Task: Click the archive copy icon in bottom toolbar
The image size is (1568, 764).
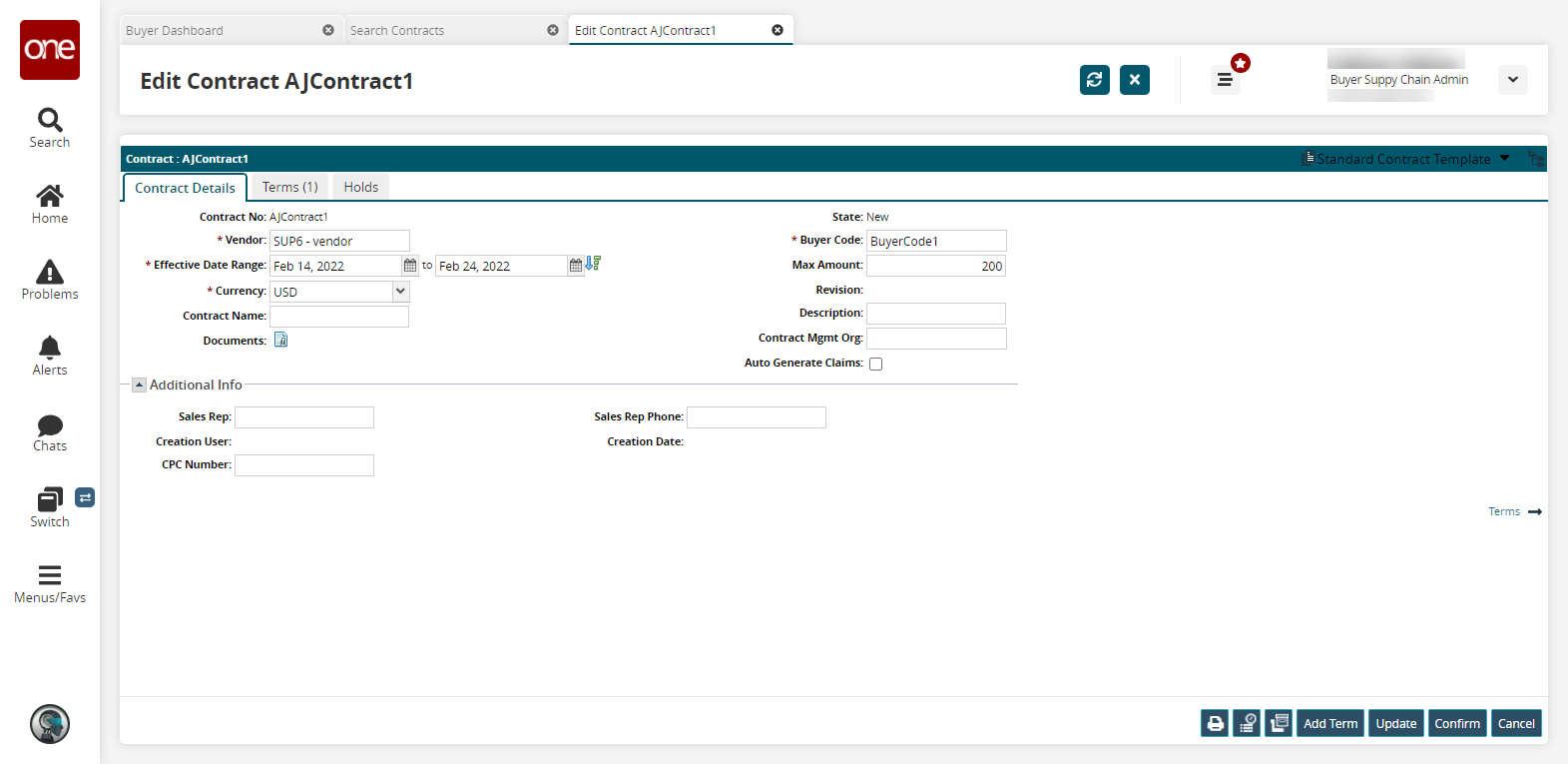Action: (x=1279, y=724)
